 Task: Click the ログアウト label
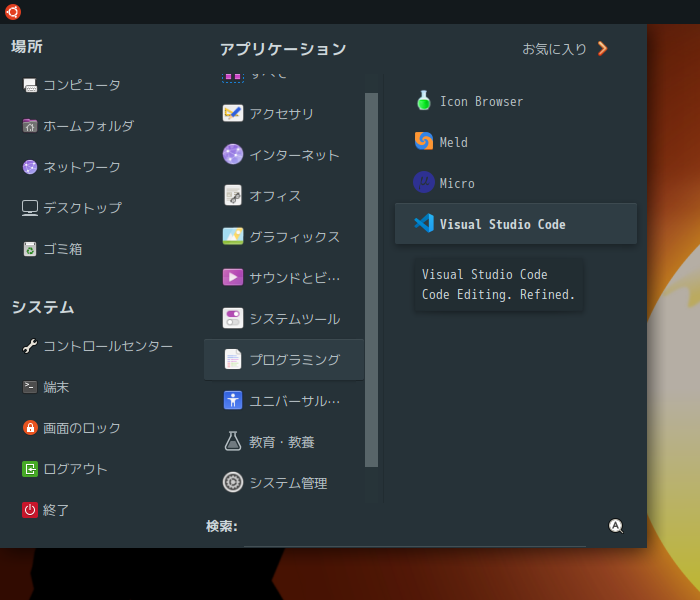(75, 469)
